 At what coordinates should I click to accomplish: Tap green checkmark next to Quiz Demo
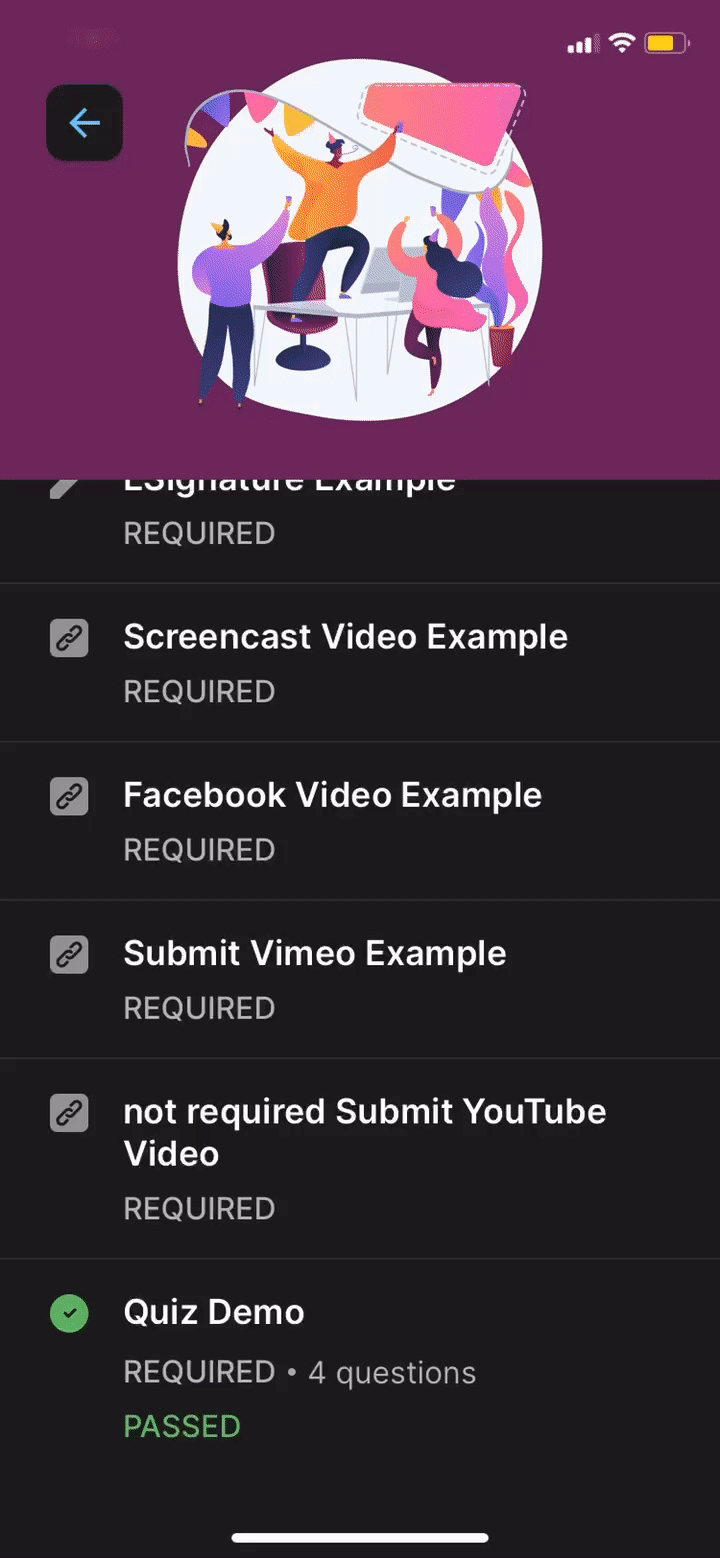tap(69, 1313)
